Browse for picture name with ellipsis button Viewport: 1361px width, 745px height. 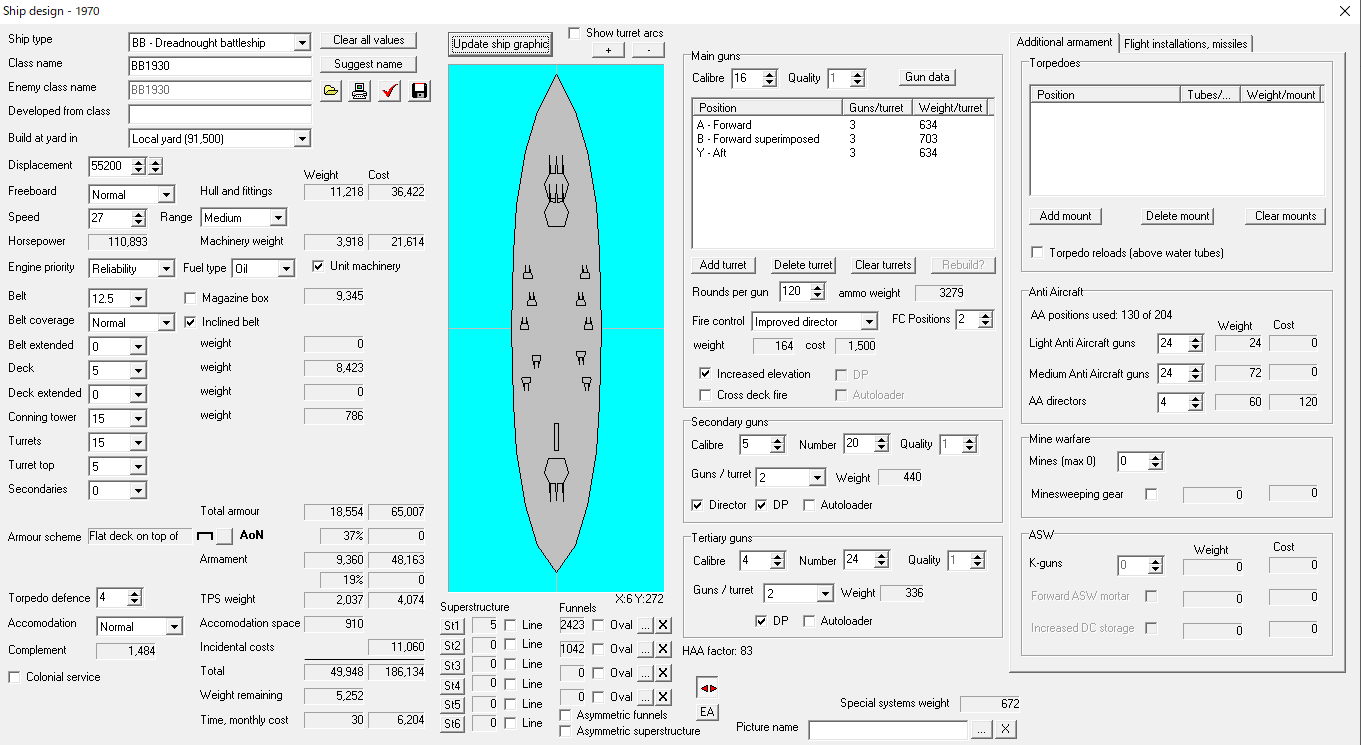pos(982,730)
